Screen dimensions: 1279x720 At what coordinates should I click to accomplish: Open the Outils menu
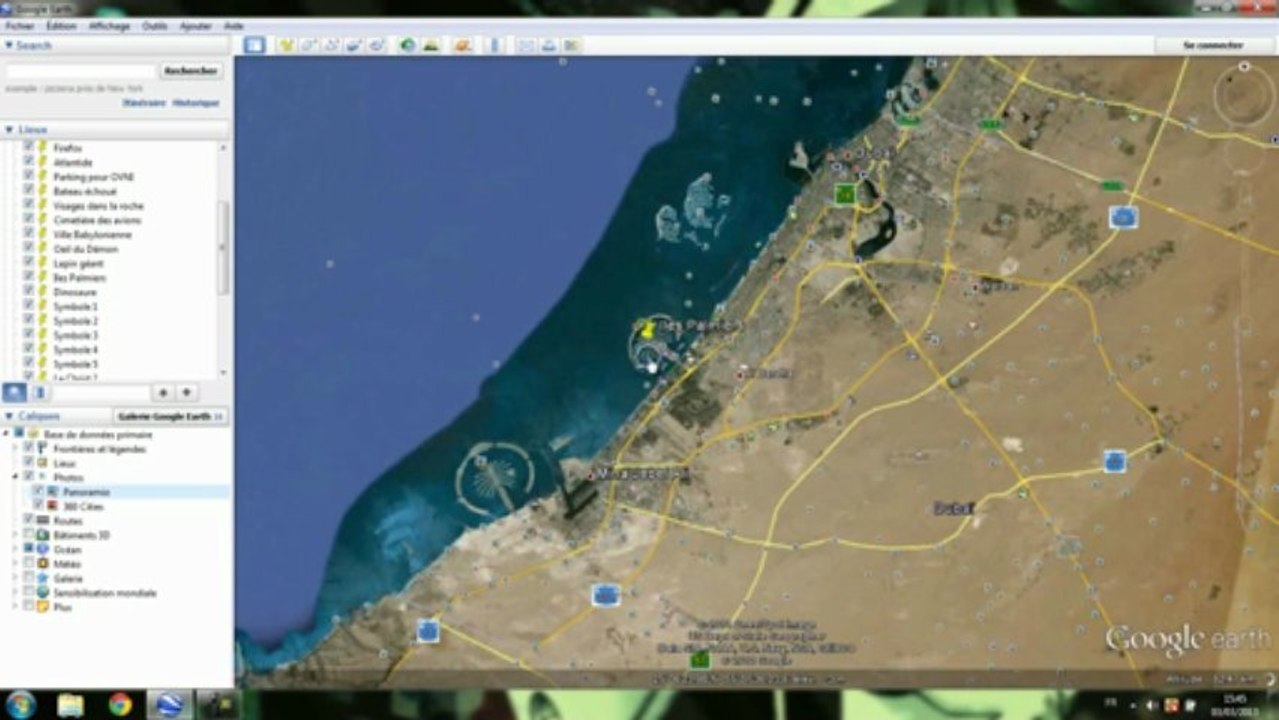click(x=154, y=25)
